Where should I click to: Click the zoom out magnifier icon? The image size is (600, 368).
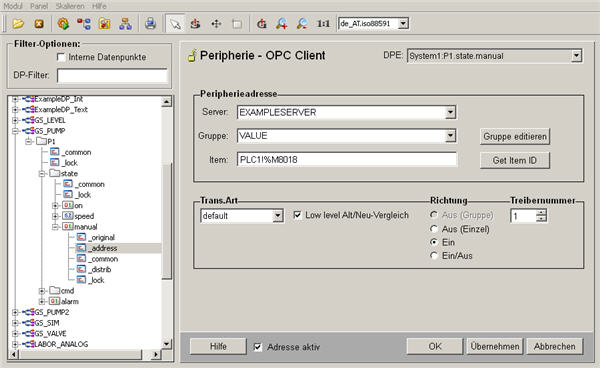[x=302, y=24]
